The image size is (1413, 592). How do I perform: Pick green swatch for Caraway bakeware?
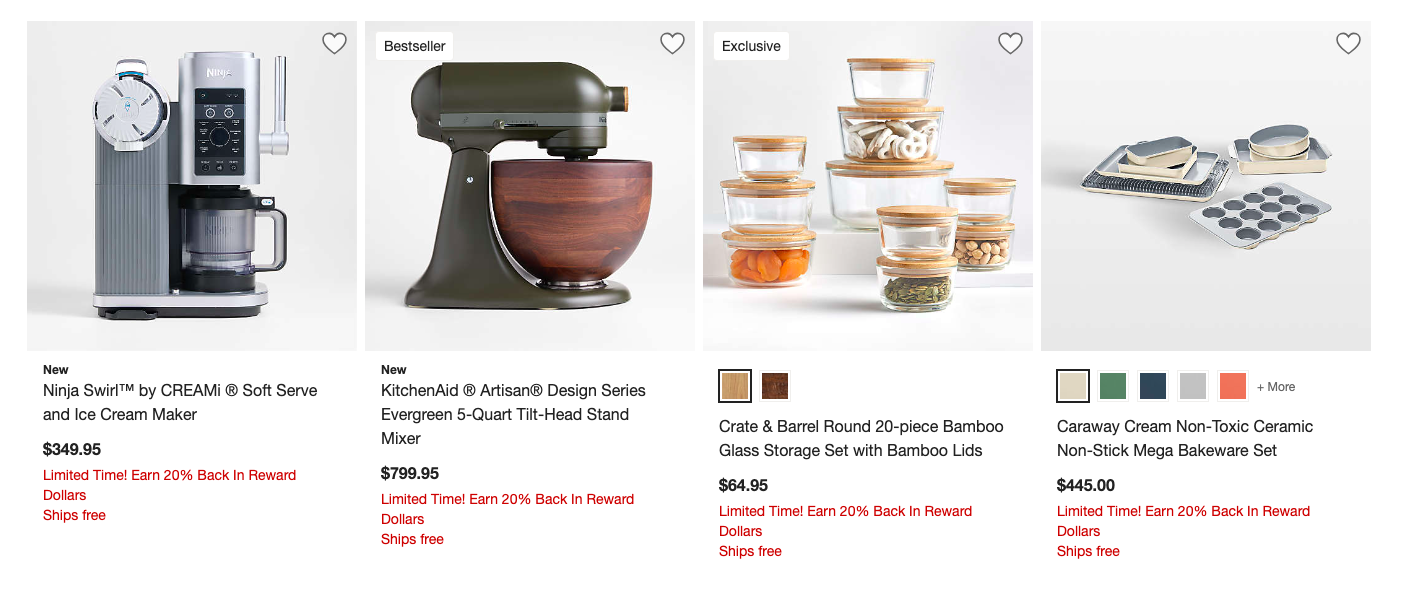[x=1113, y=386]
